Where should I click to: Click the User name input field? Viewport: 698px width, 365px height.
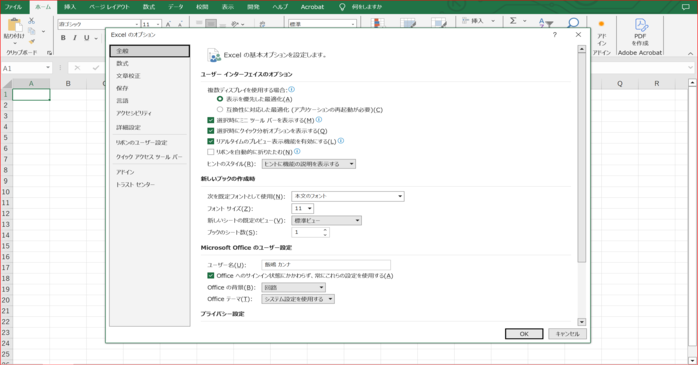click(326, 264)
